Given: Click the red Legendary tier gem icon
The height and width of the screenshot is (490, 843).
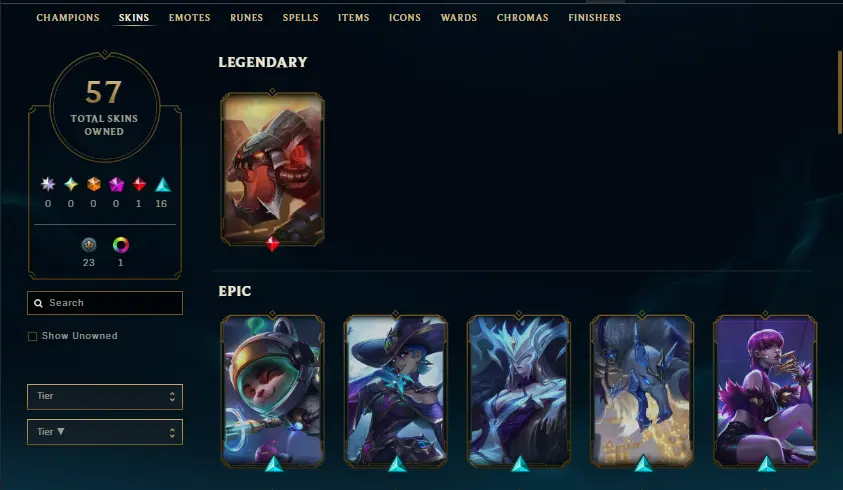Looking at the screenshot, I should pos(139,184).
